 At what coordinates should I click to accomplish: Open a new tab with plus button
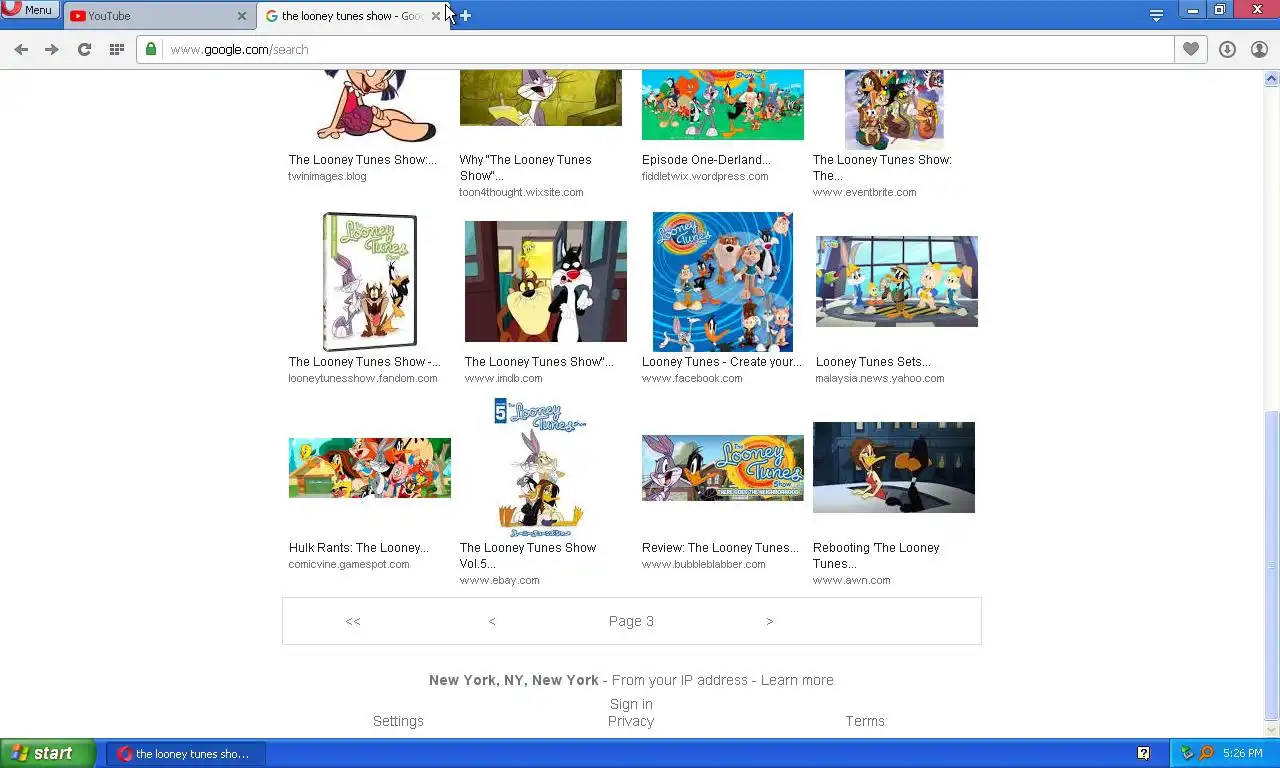coord(465,16)
